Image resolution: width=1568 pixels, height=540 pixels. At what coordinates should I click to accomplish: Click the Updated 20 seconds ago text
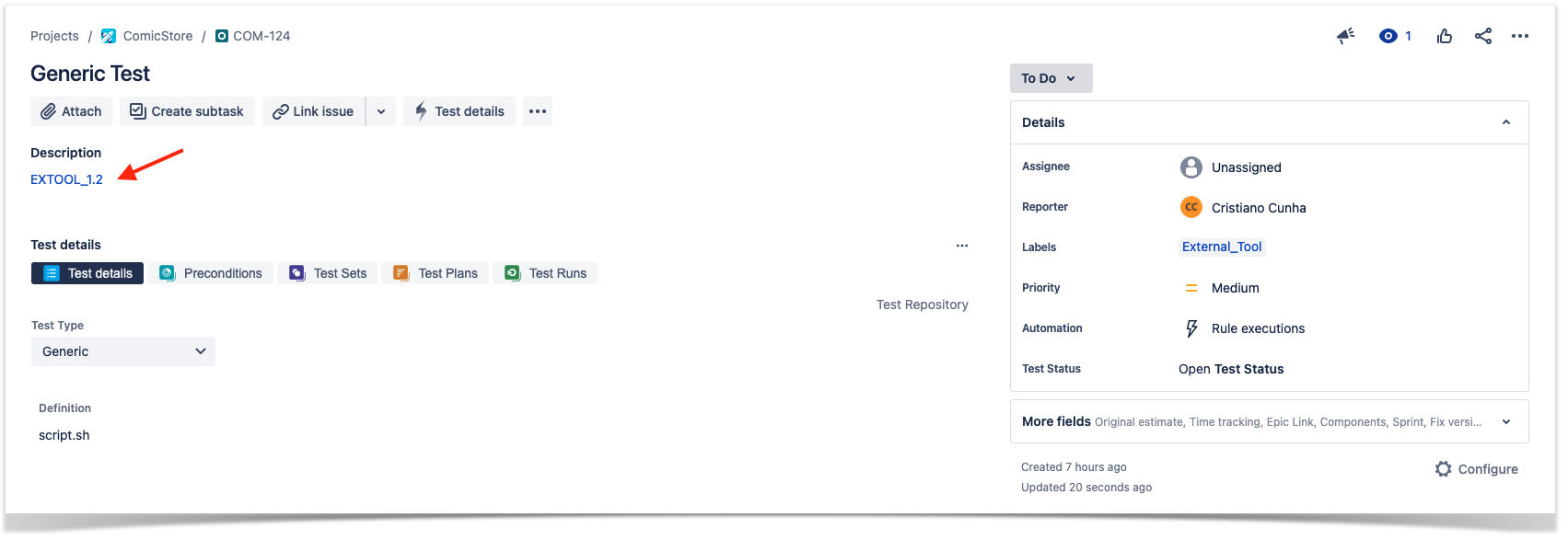pos(1086,488)
